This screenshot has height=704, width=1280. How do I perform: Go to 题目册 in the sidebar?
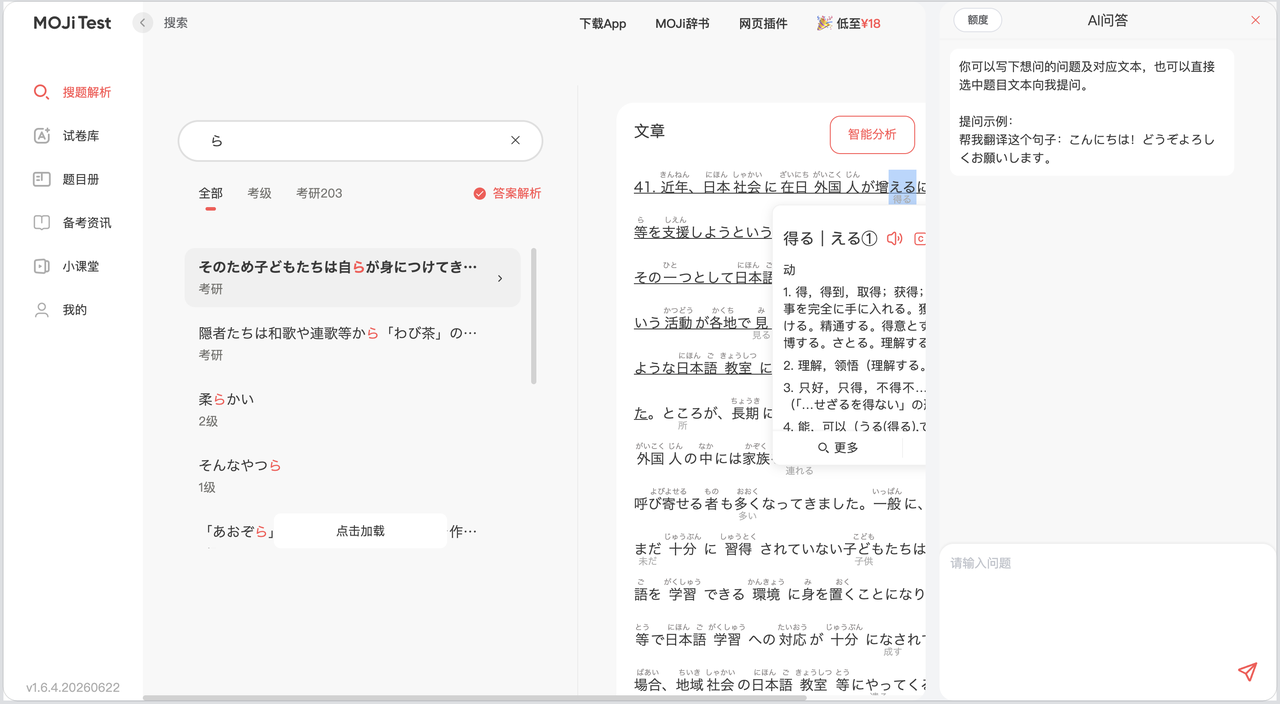(x=66, y=180)
